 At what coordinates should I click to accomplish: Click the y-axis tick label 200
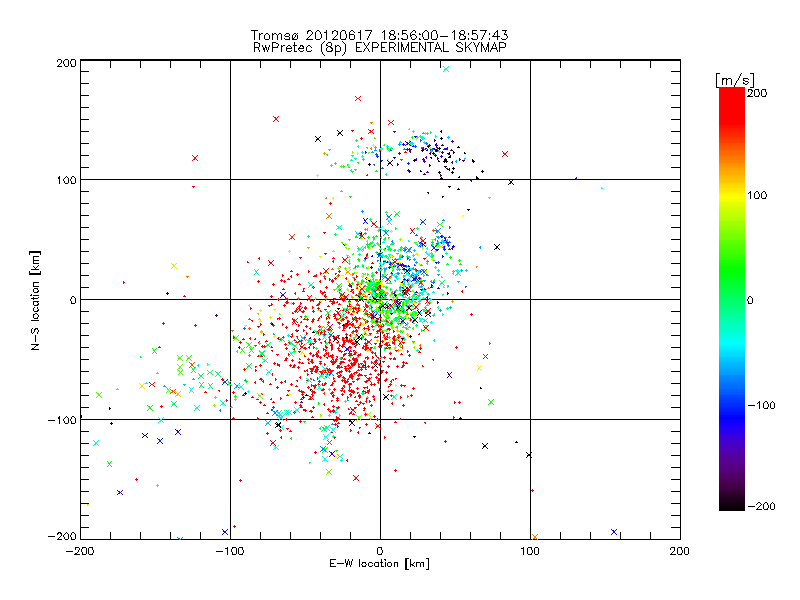pos(66,63)
